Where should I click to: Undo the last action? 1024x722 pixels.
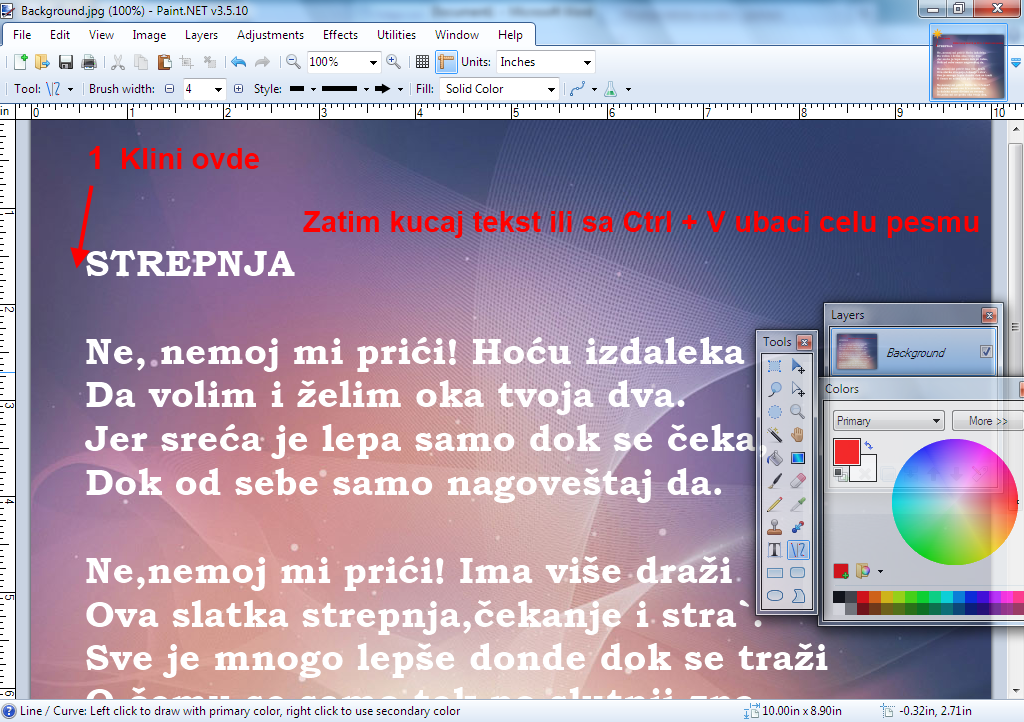238,62
